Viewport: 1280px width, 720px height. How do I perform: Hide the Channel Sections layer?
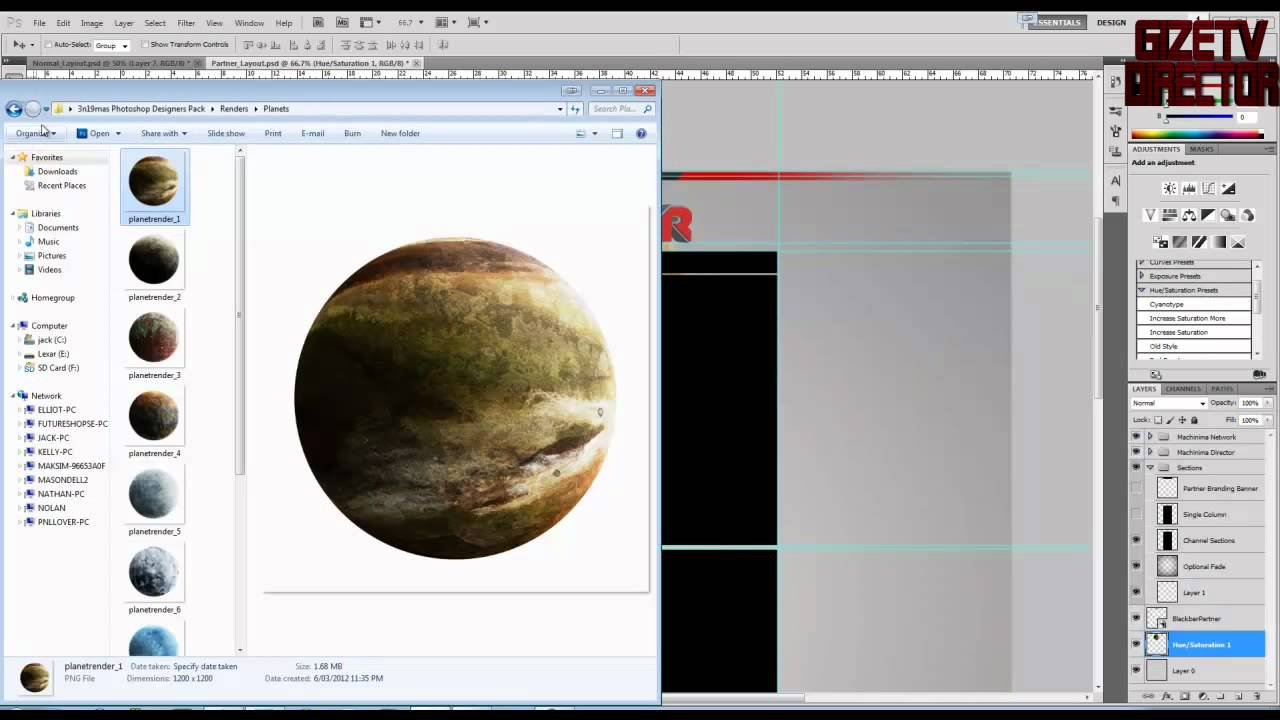point(1136,540)
